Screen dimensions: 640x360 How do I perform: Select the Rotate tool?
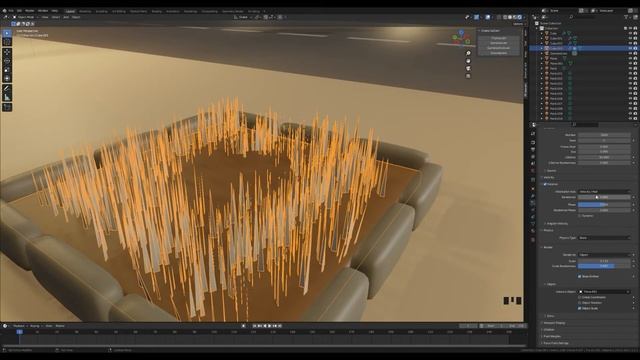pos(7,61)
